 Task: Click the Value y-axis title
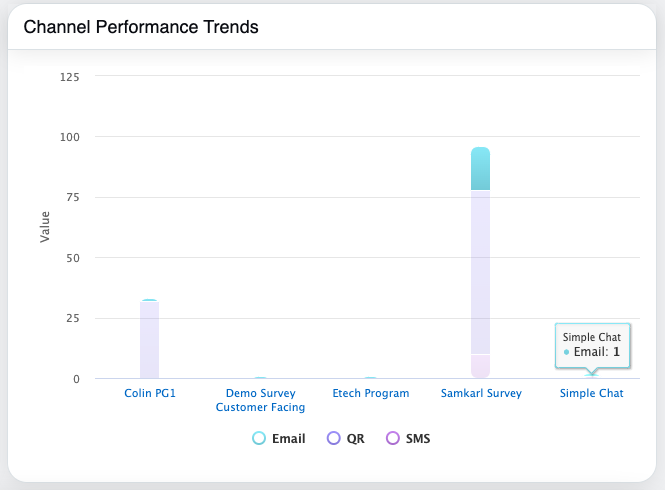coord(45,227)
